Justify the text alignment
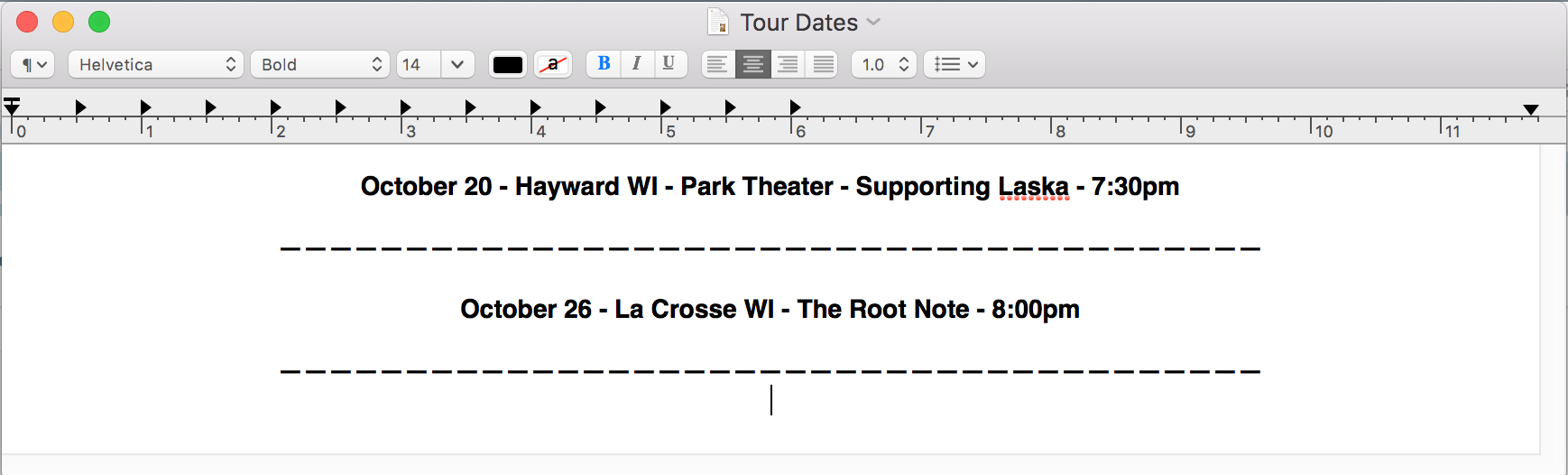The height and width of the screenshot is (475, 1568). [x=823, y=64]
